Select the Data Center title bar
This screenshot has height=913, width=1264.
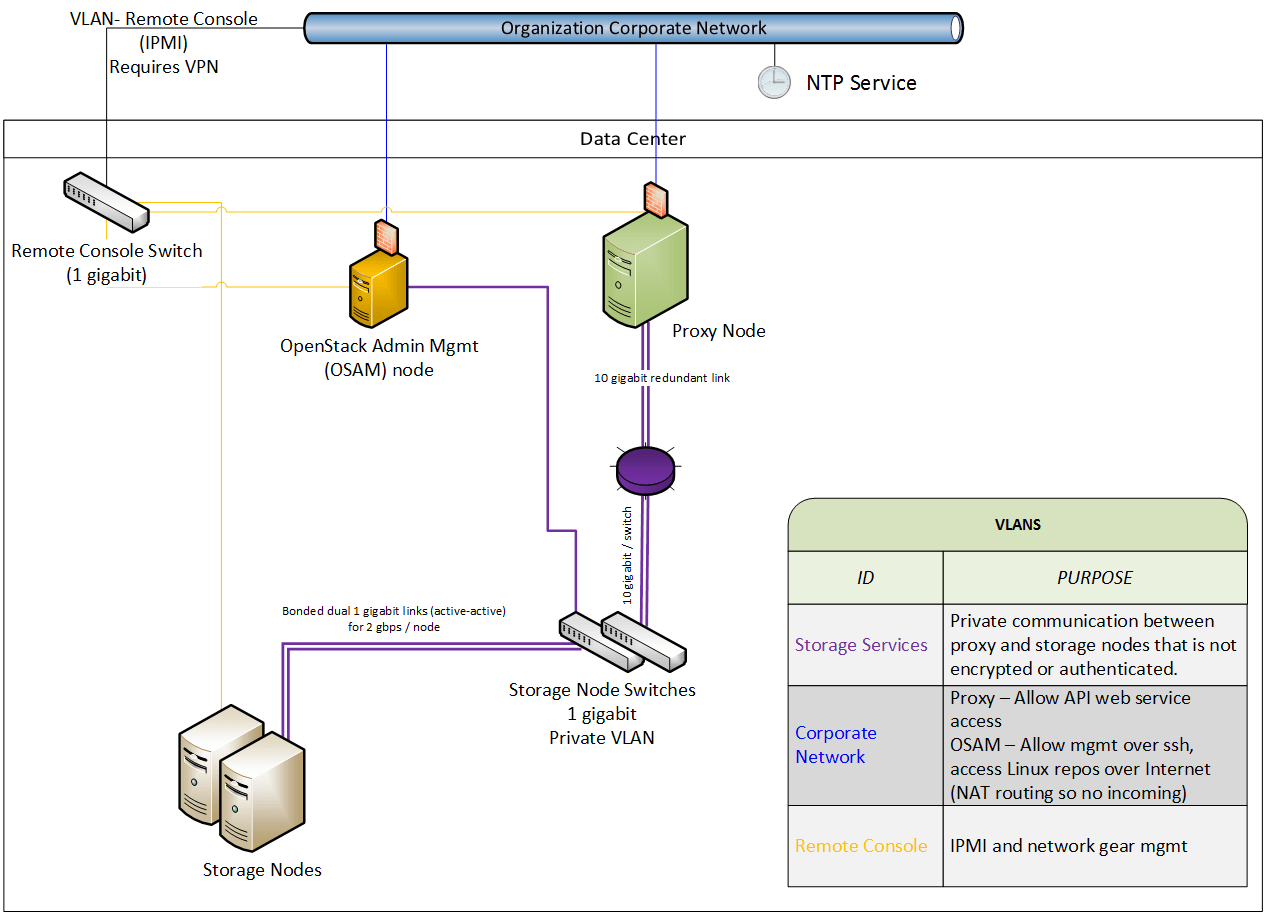632,139
